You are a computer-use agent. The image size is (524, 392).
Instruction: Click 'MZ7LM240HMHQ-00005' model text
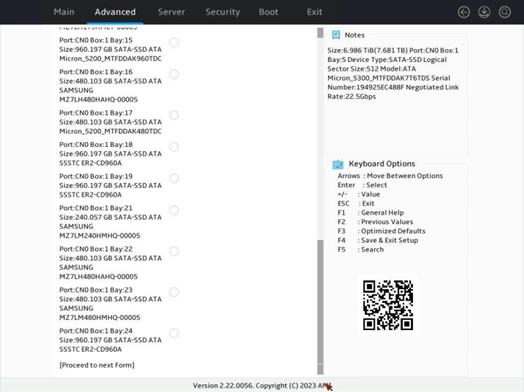click(100, 236)
